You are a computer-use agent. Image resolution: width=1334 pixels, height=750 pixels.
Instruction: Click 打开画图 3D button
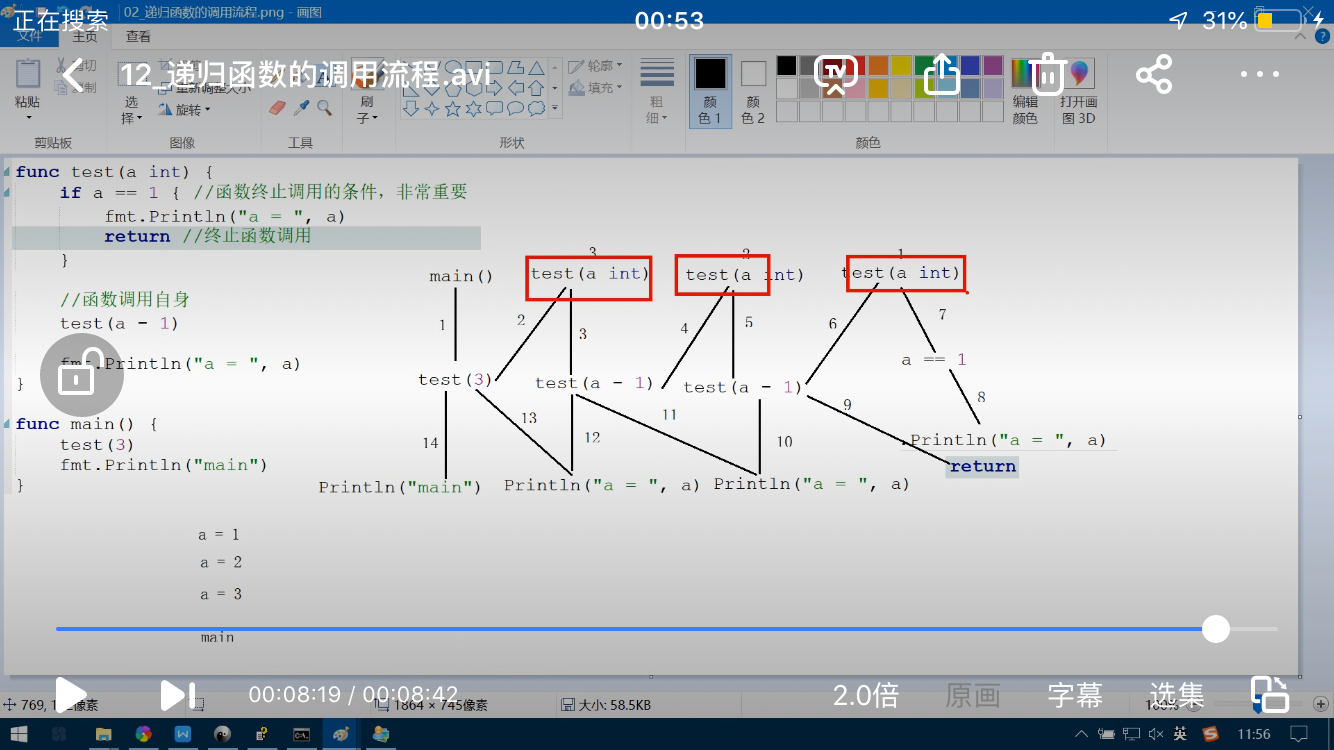point(1079,90)
